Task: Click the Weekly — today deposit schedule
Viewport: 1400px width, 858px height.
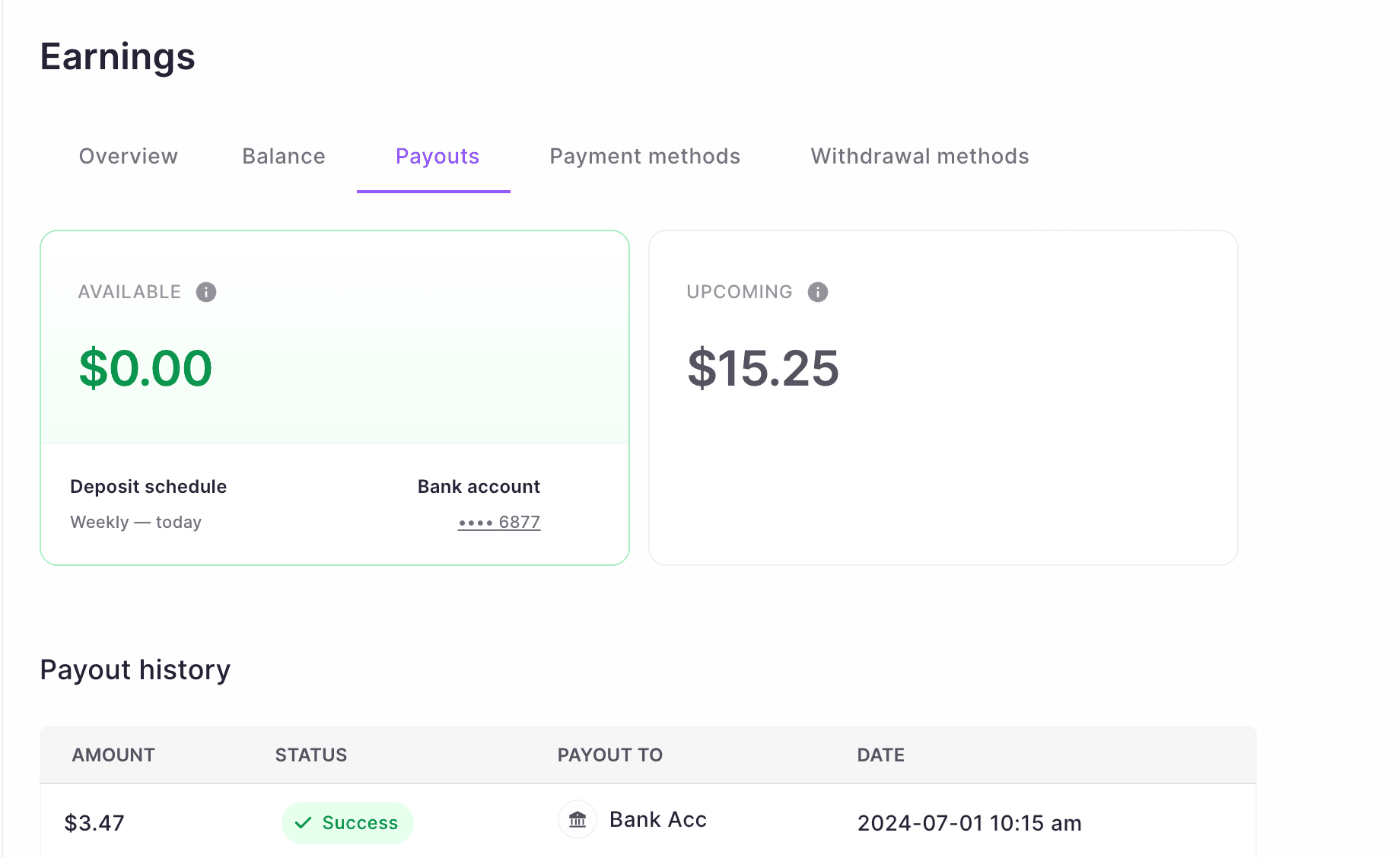Action: [x=136, y=523]
